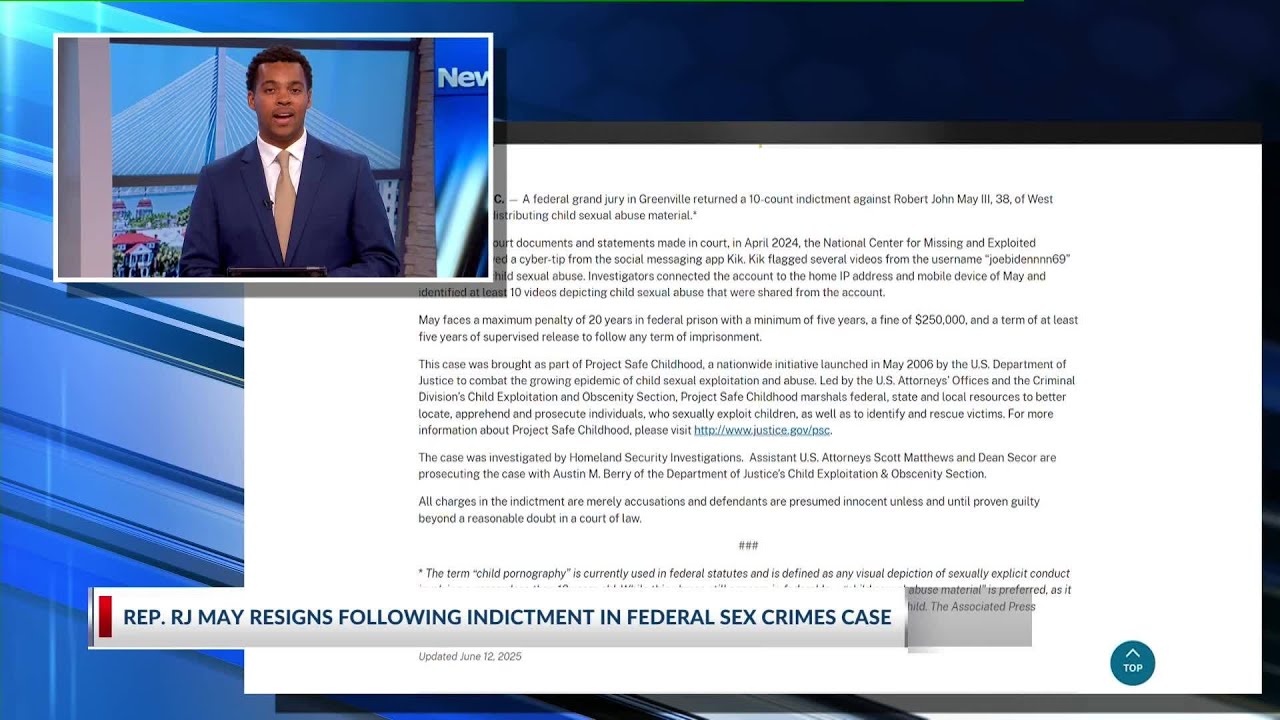Click the 'New' logo text in the video inset
This screenshot has width=1280, height=720.
point(462,78)
